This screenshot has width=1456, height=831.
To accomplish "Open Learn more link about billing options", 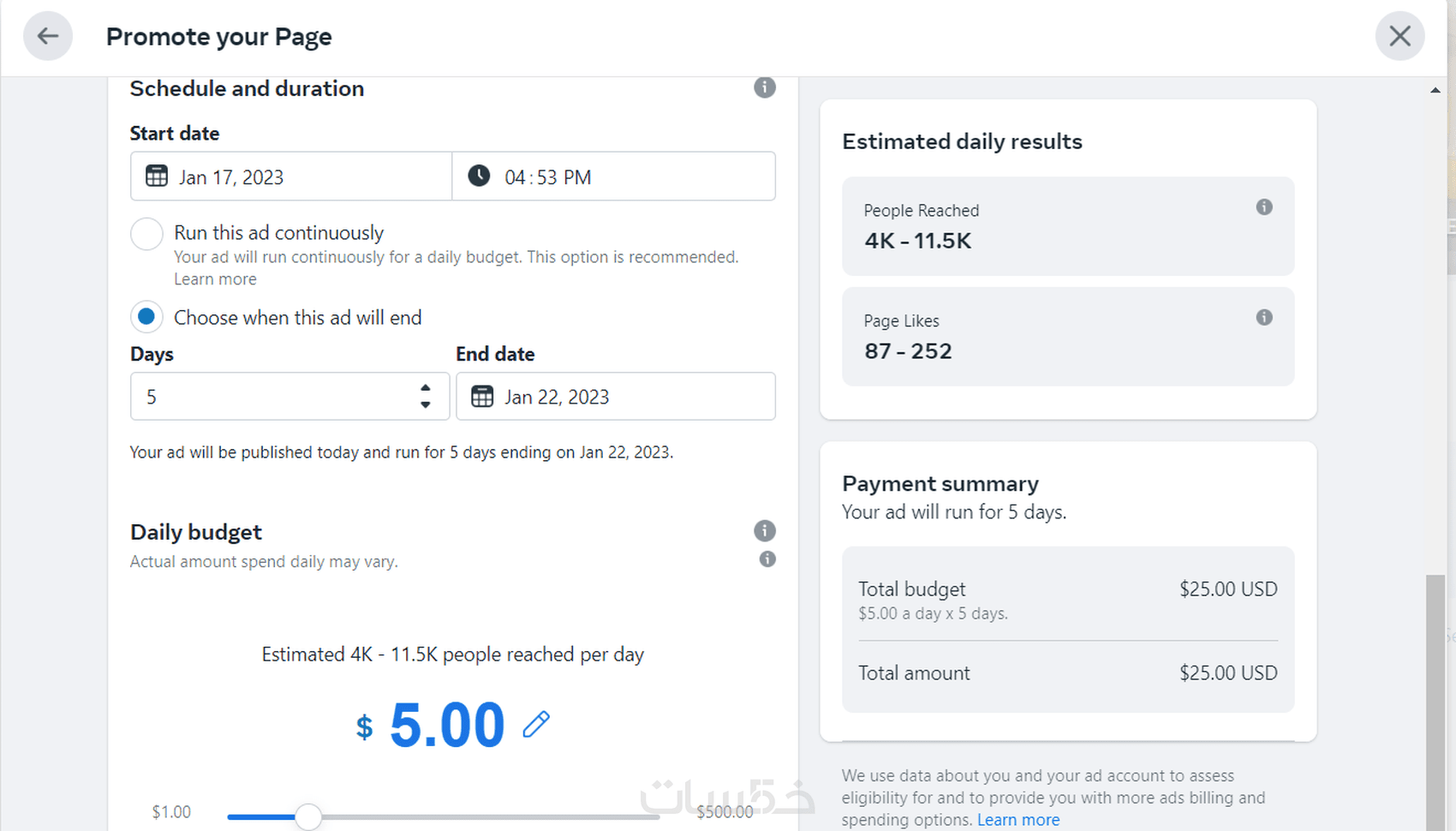I will click(x=1018, y=820).
